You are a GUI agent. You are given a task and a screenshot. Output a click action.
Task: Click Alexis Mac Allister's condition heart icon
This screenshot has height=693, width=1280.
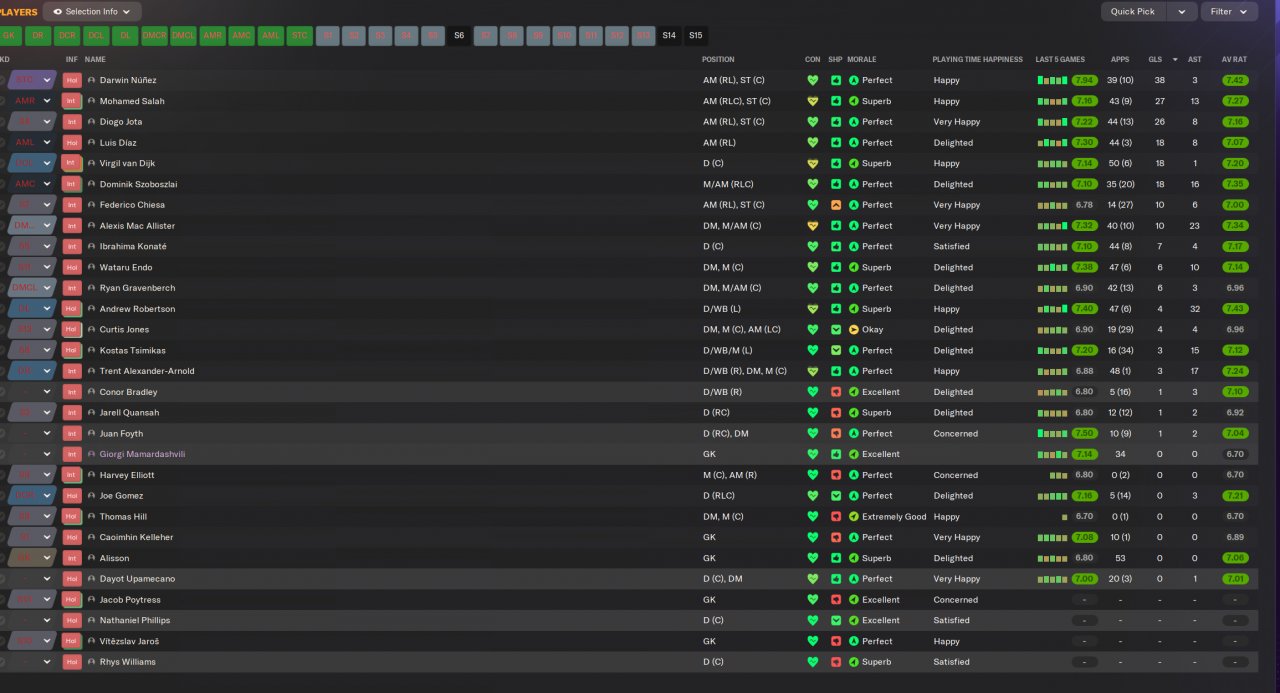click(x=812, y=226)
